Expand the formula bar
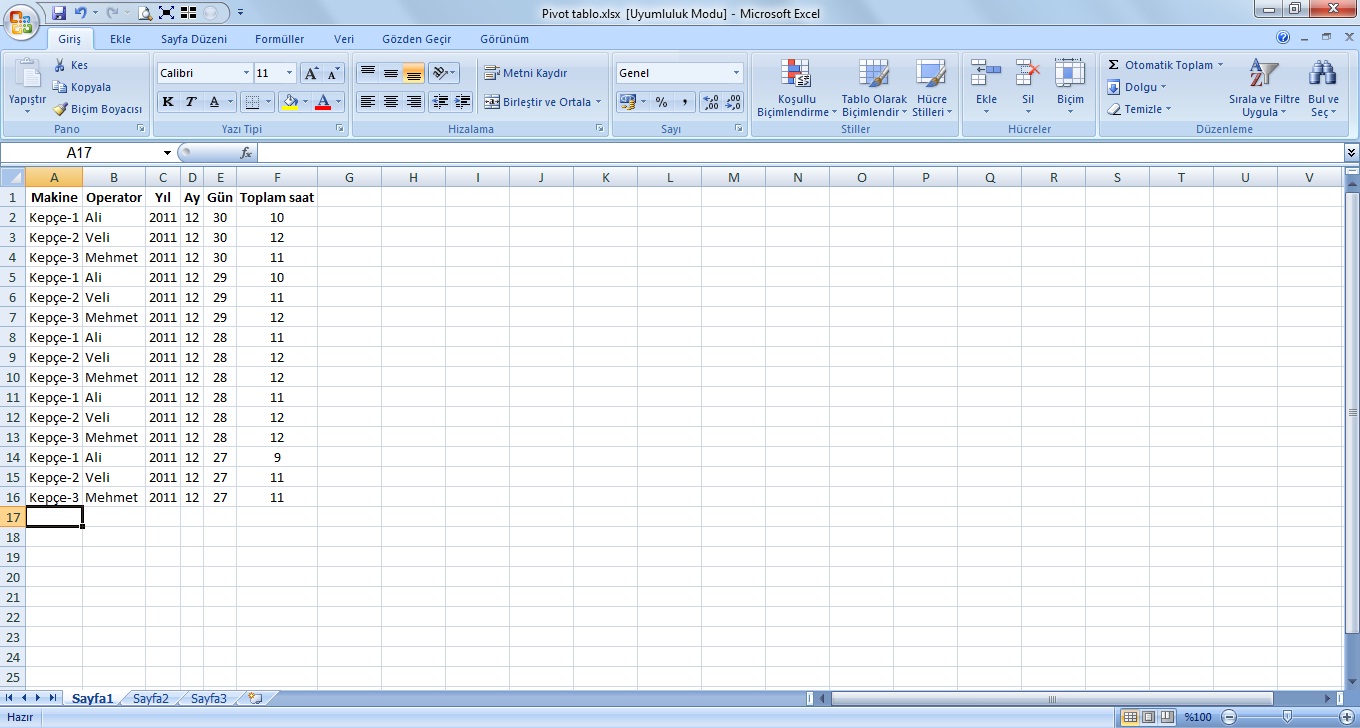This screenshot has height=728, width=1360. (1352, 153)
